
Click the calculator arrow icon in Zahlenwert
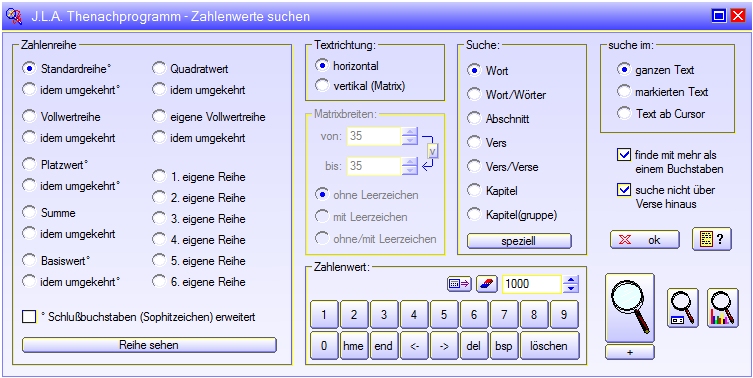(460, 284)
